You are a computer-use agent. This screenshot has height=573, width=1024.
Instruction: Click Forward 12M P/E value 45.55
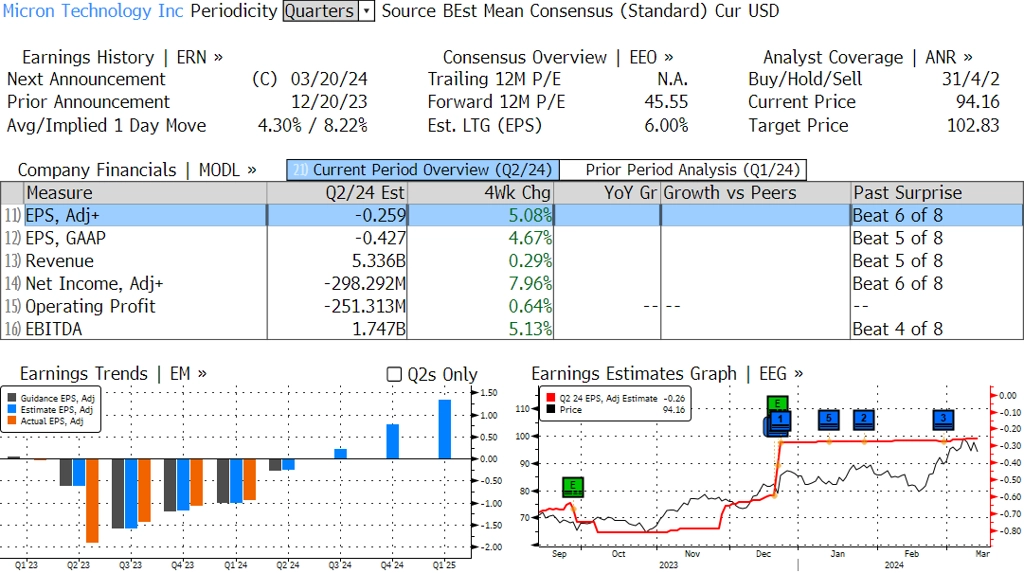[x=666, y=102]
